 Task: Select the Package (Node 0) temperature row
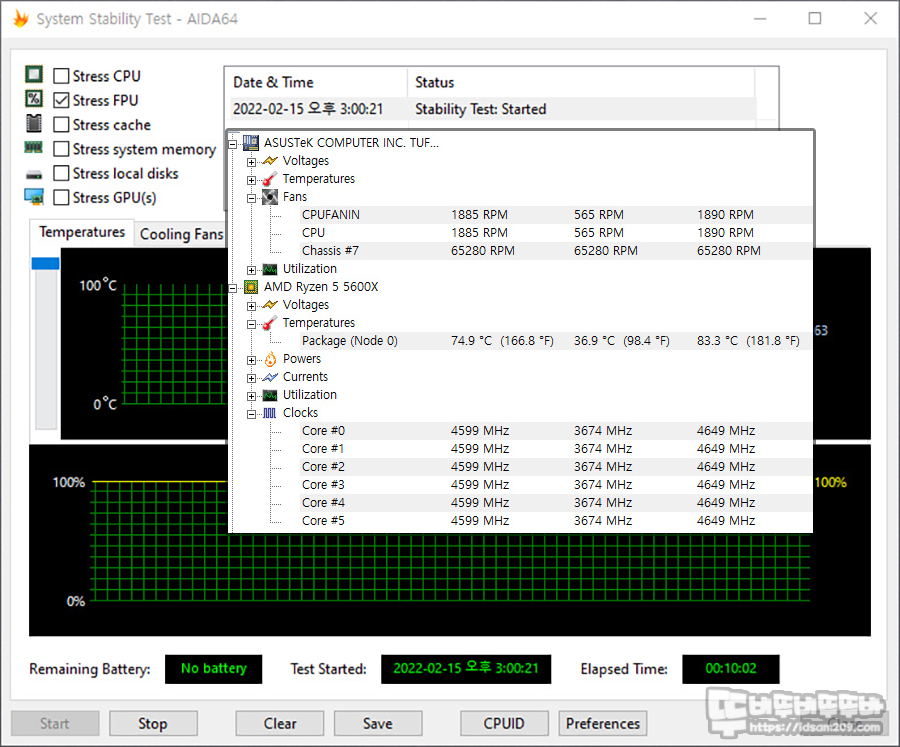(x=554, y=341)
